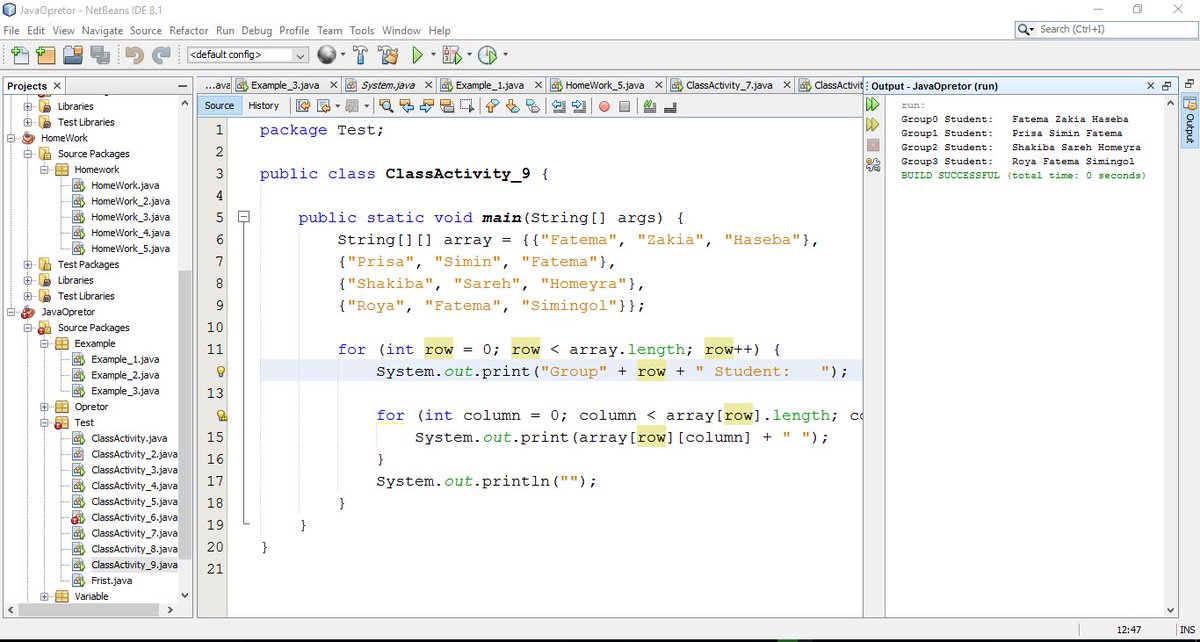This screenshot has height=642, width=1200.
Task: Select HomeWork_3.java in project tree
Action: (130, 217)
